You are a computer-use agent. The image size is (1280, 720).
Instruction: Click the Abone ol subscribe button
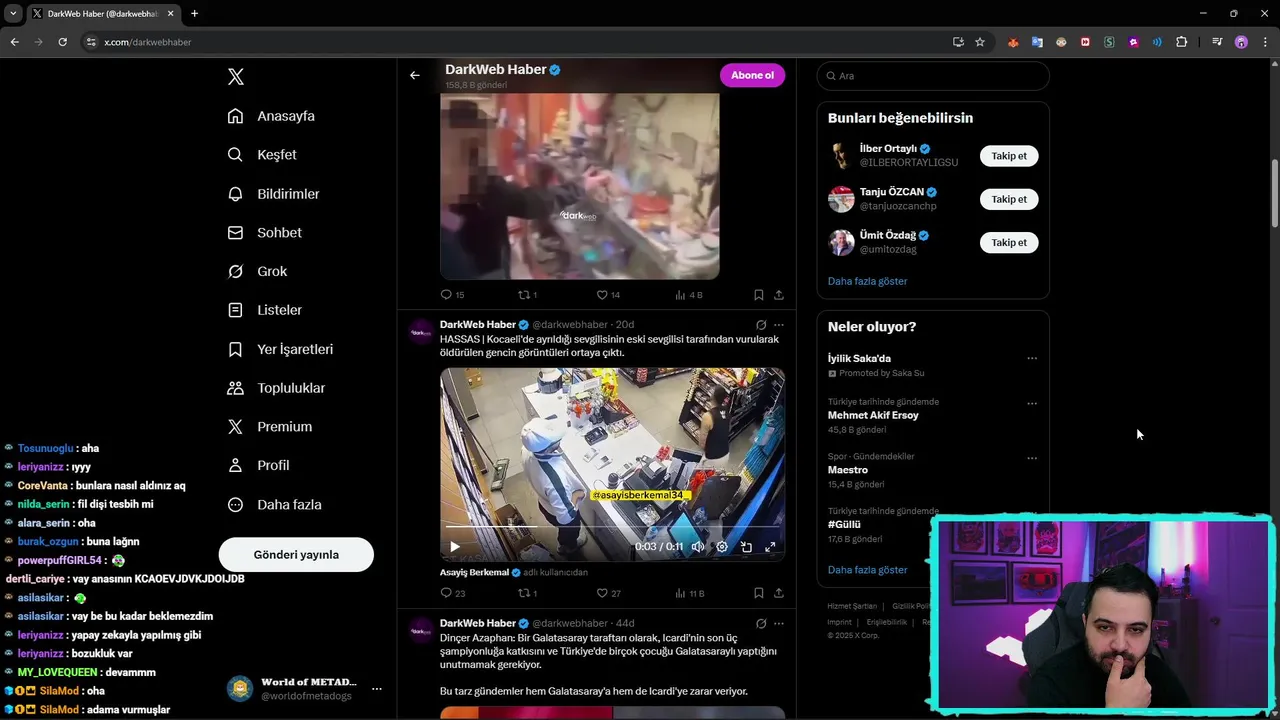click(752, 75)
